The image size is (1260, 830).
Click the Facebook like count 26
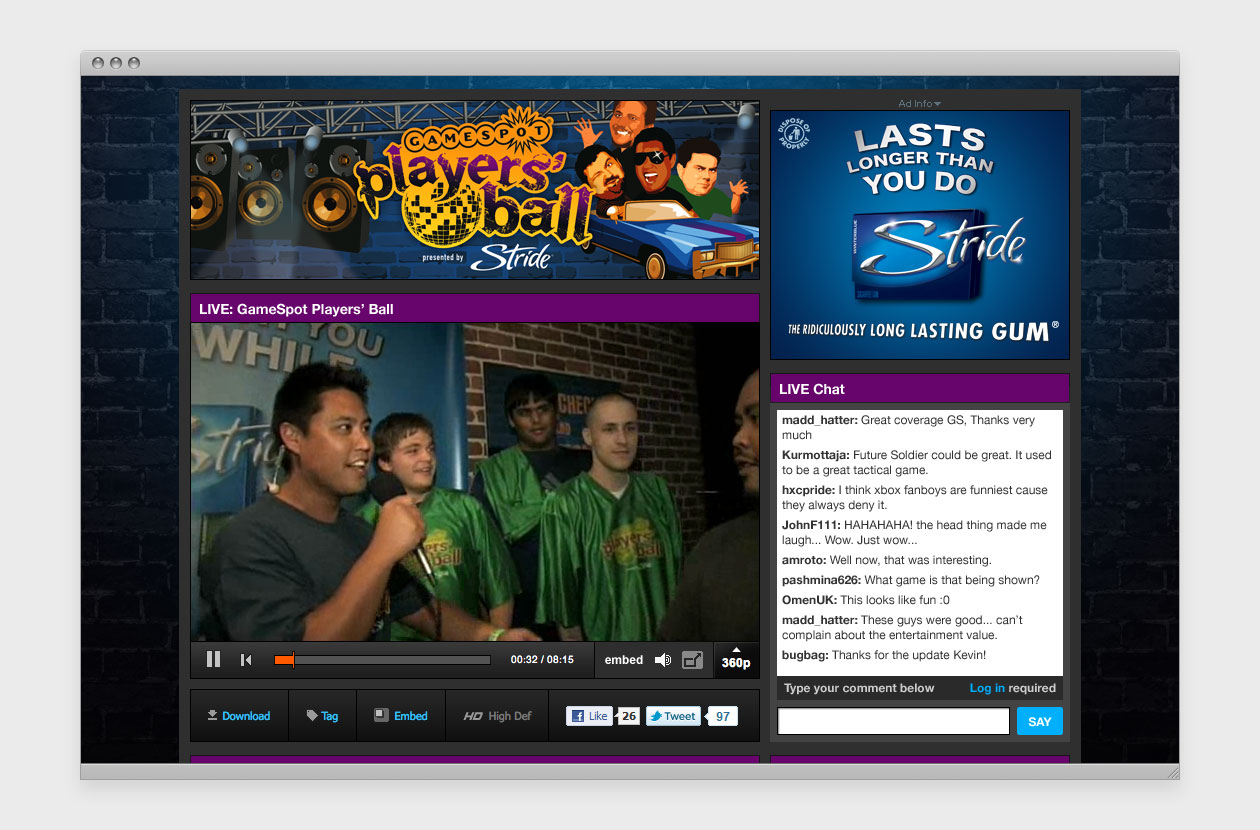pyautogui.click(x=629, y=716)
